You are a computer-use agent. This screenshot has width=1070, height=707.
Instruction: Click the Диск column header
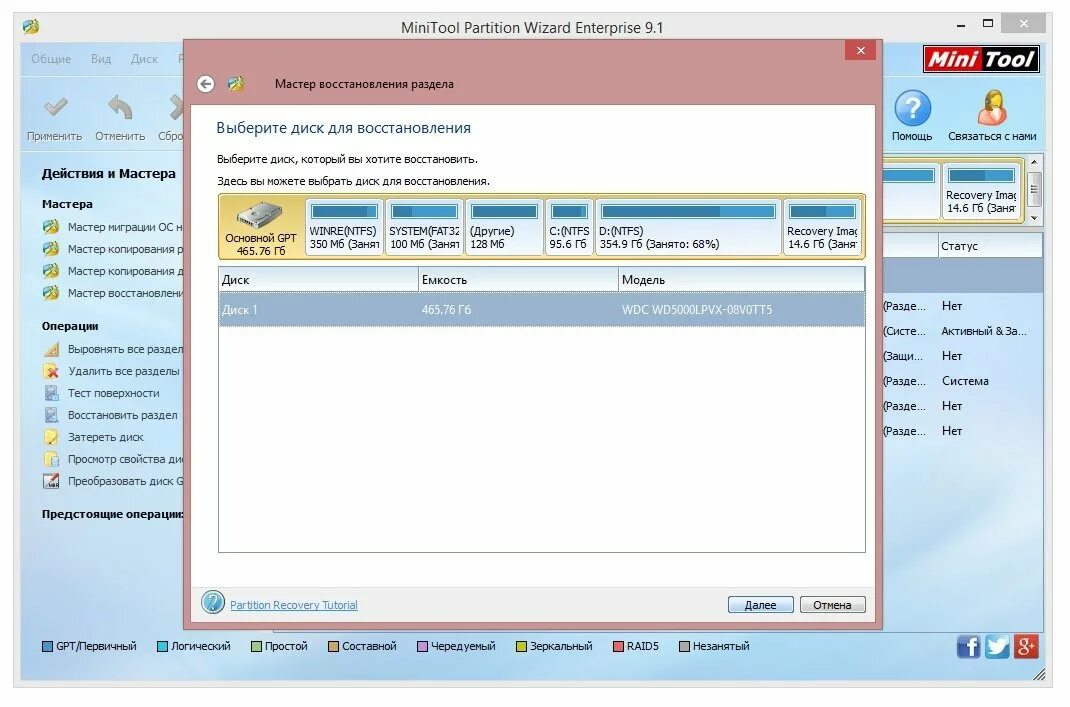click(319, 280)
